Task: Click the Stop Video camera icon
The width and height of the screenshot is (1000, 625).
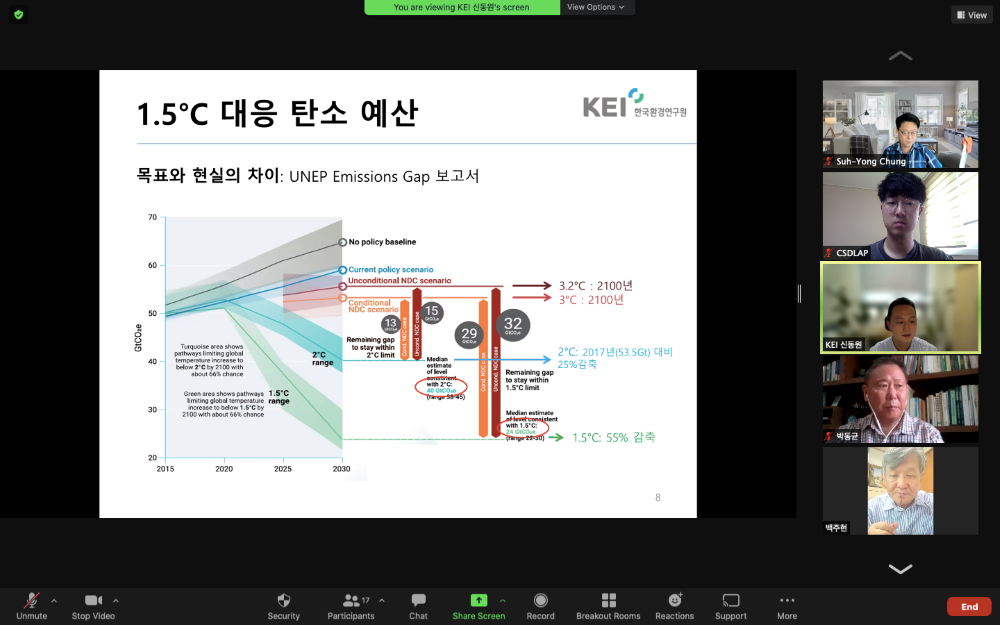Action: click(93, 600)
